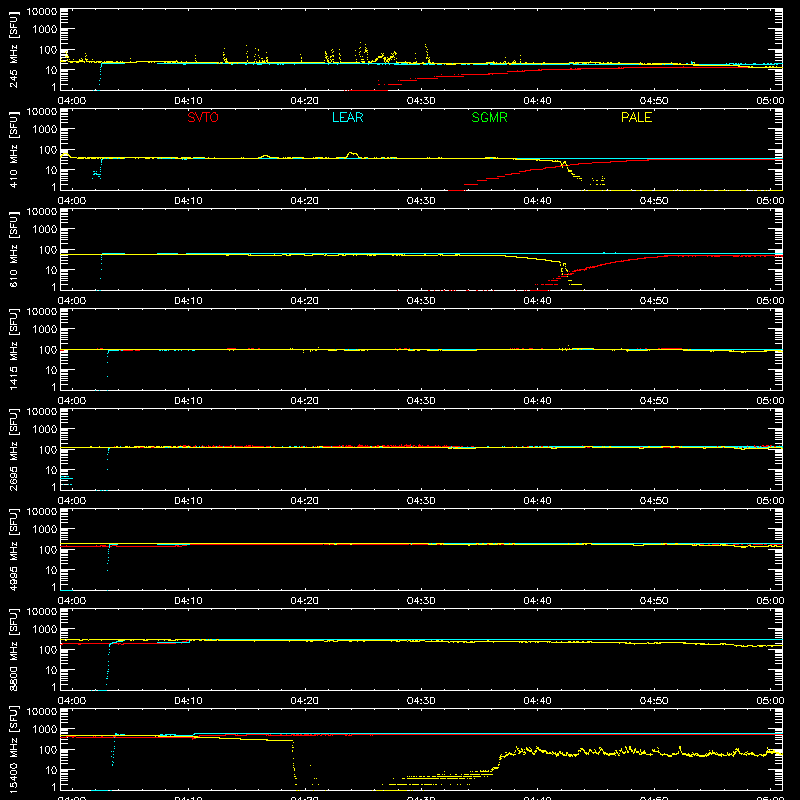The height and width of the screenshot is (800, 800).
Task: Click the green SGMR legend label
Action: (489, 117)
